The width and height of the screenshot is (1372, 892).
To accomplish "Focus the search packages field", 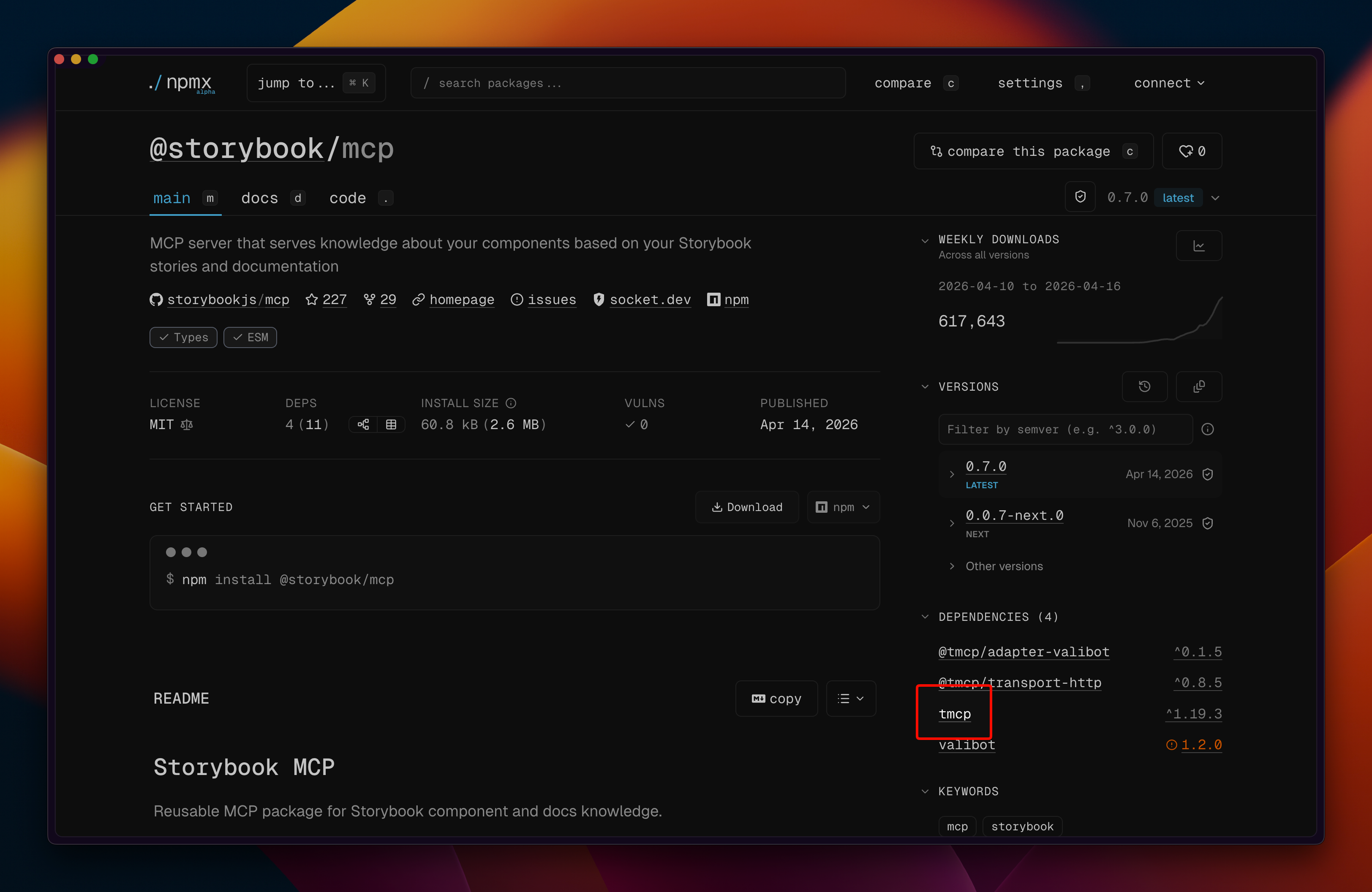I will coord(628,83).
